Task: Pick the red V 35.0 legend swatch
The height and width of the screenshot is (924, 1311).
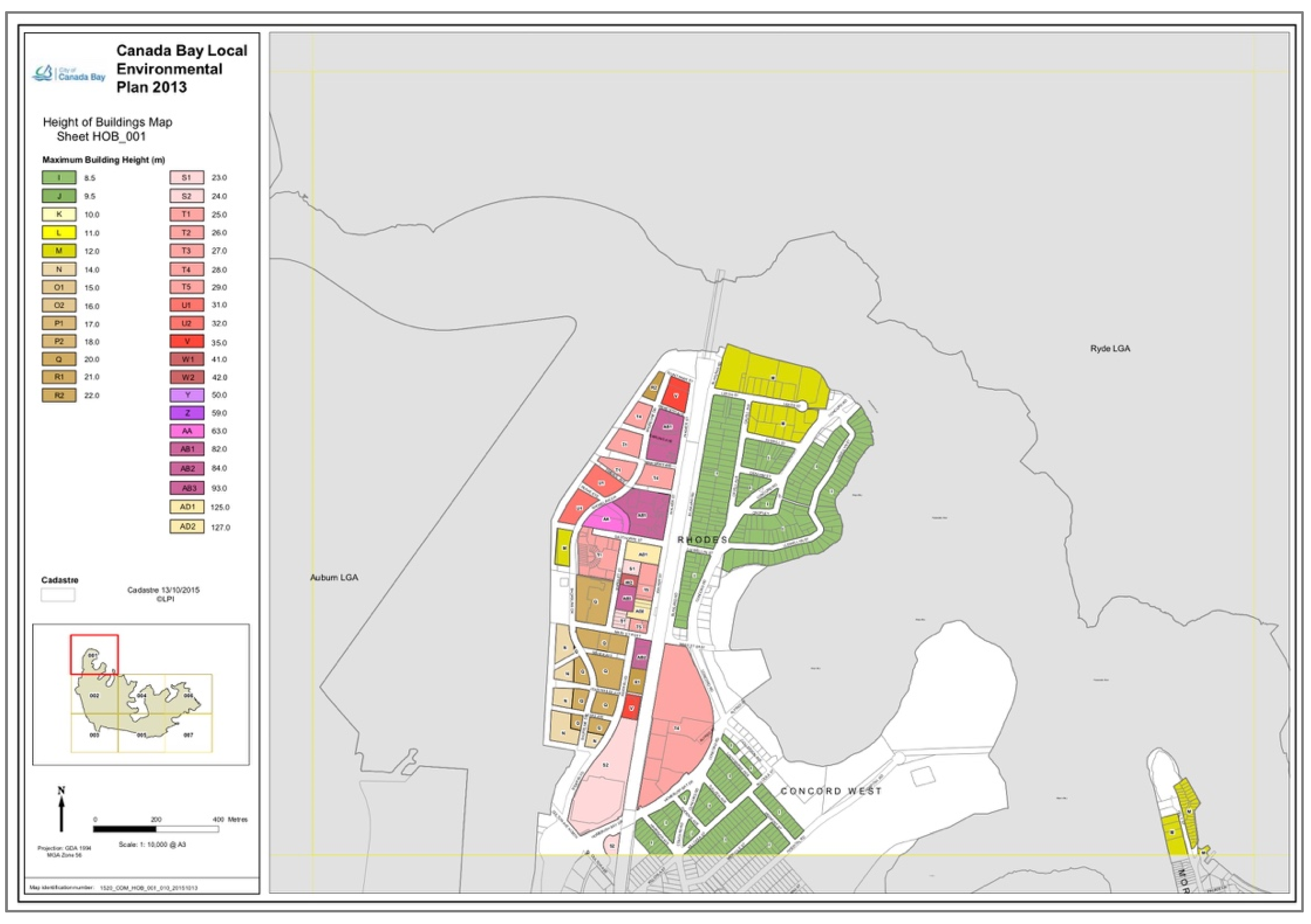Action: pyautogui.click(x=187, y=341)
